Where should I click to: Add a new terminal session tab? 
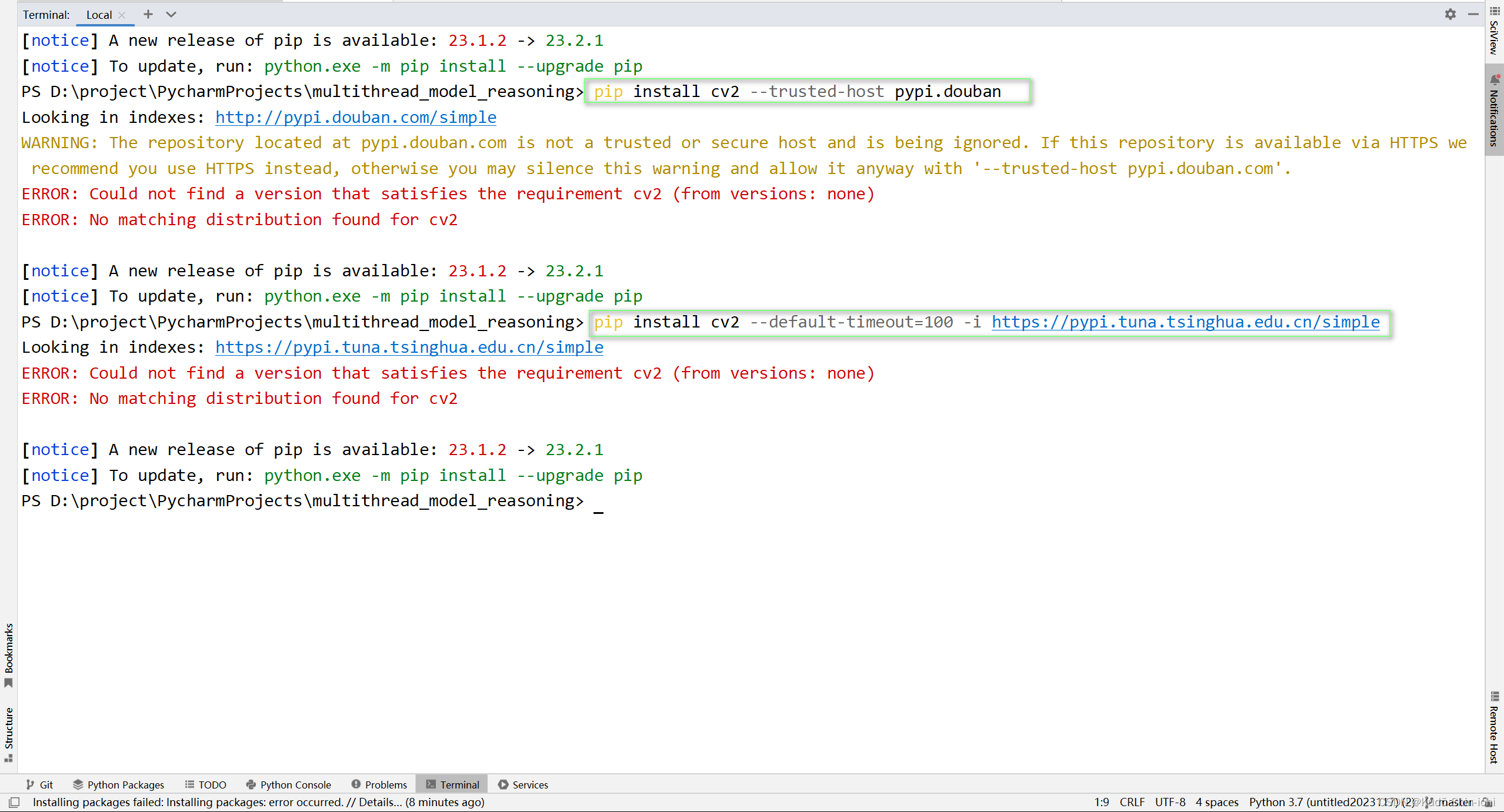pyautogui.click(x=148, y=14)
